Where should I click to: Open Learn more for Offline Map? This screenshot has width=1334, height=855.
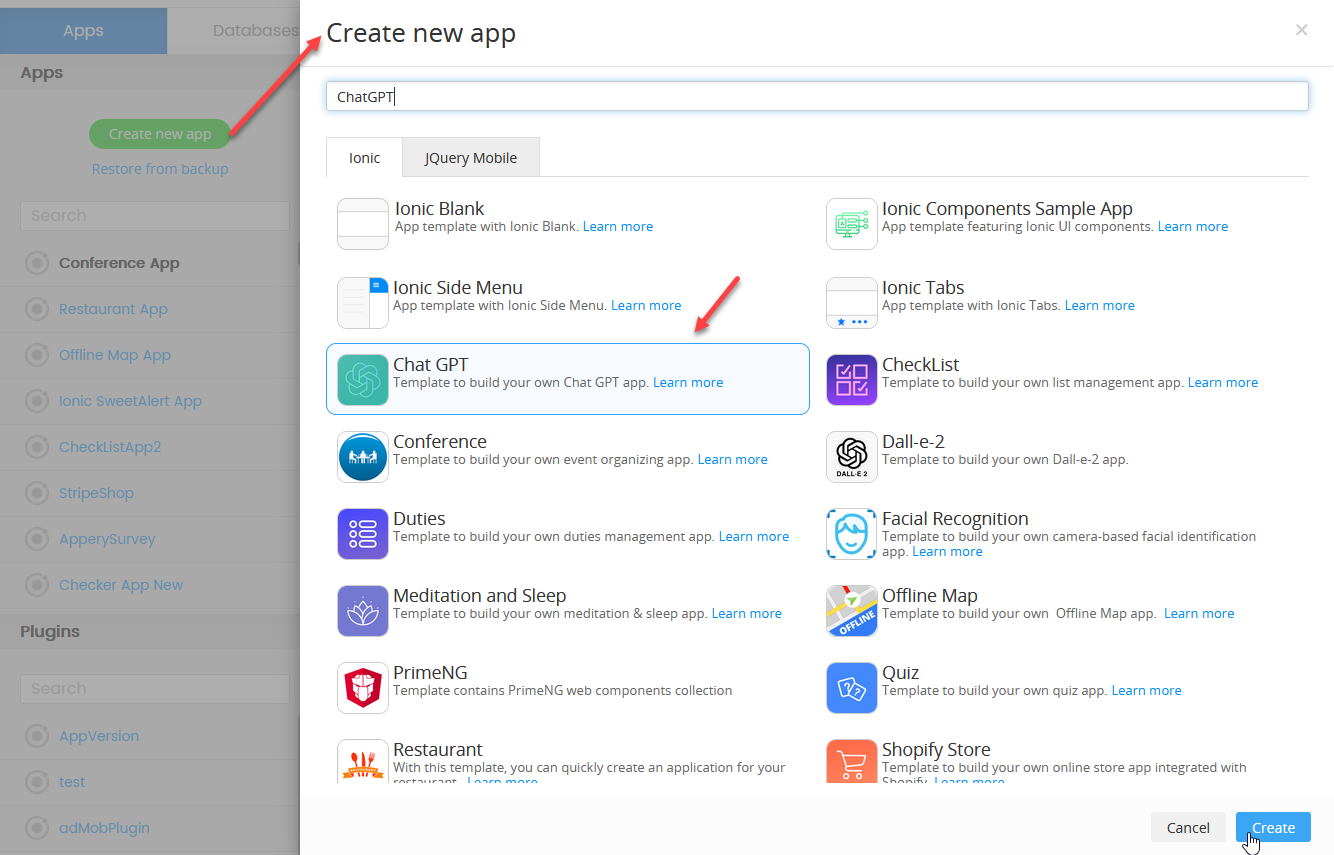click(x=1199, y=613)
